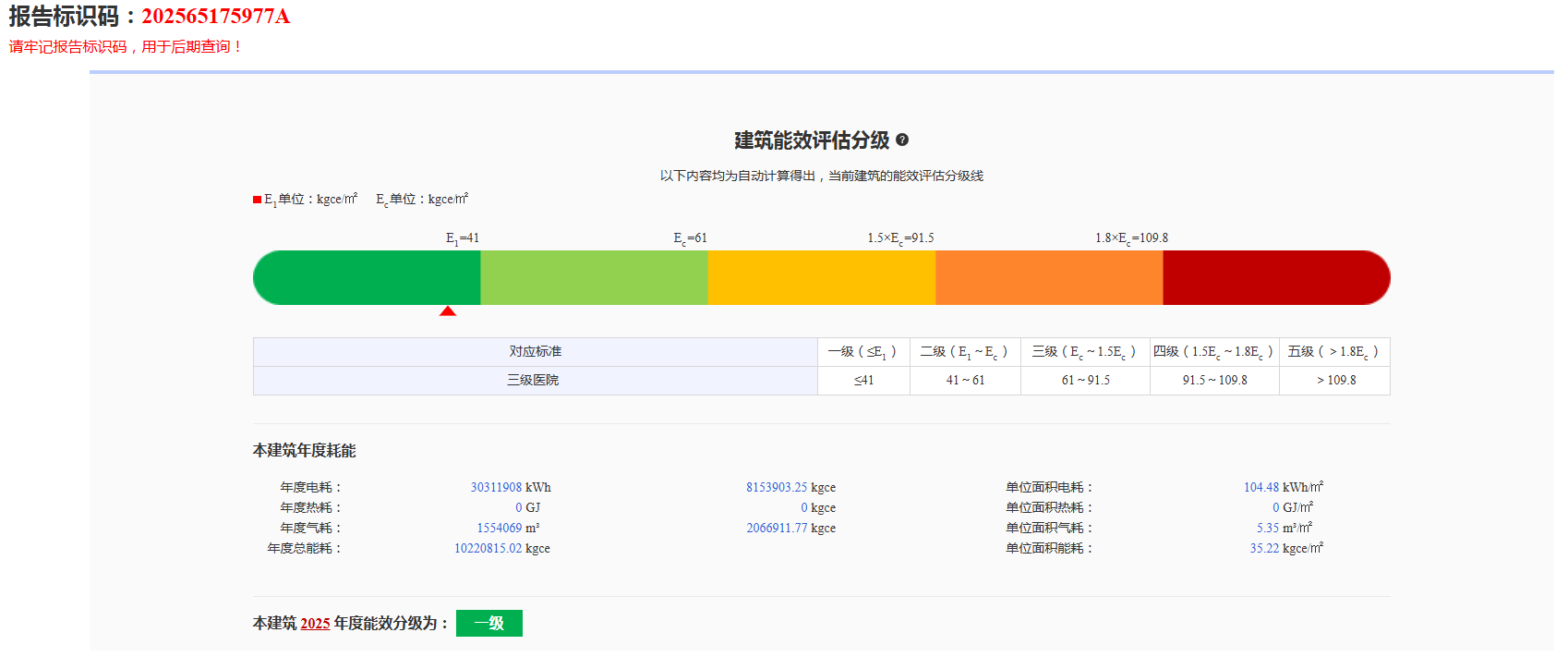Click the red triangle marker under the bar
1568x657 pixels.
tap(448, 311)
